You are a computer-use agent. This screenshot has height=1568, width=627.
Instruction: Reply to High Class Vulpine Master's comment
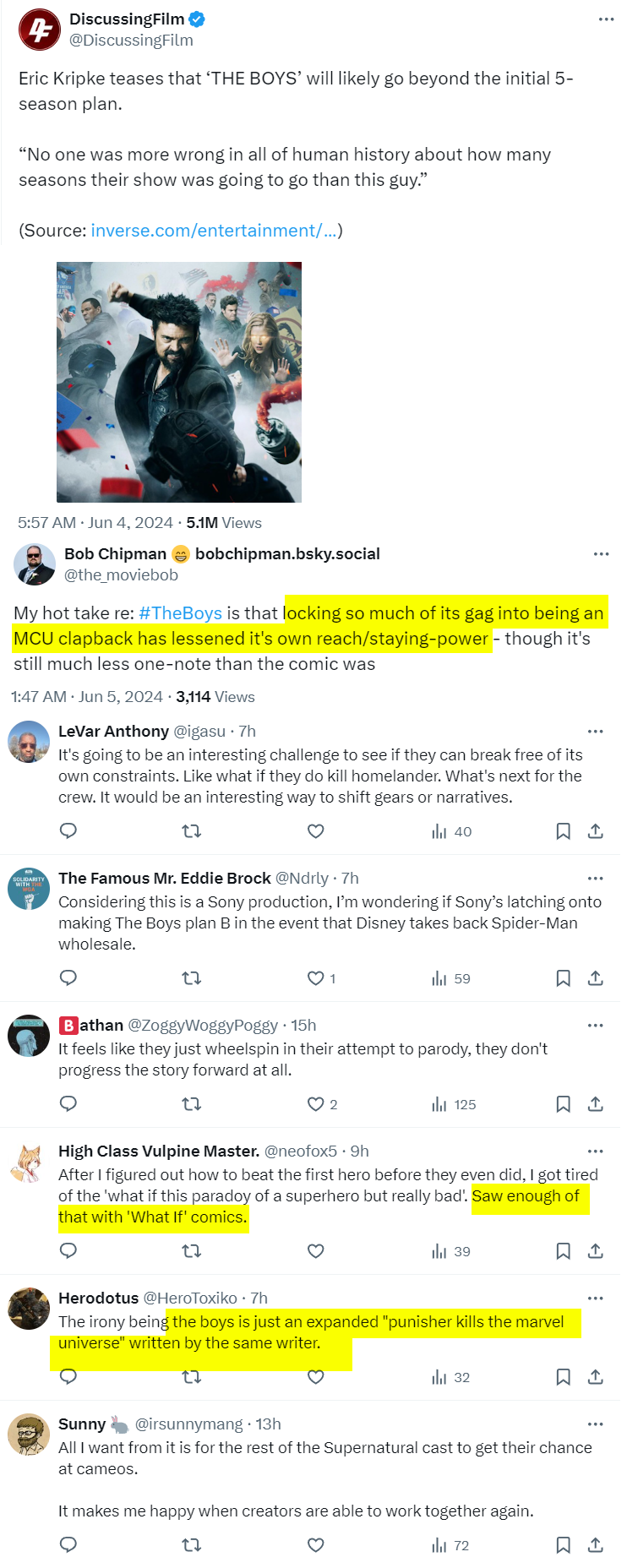click(68, 1251)
